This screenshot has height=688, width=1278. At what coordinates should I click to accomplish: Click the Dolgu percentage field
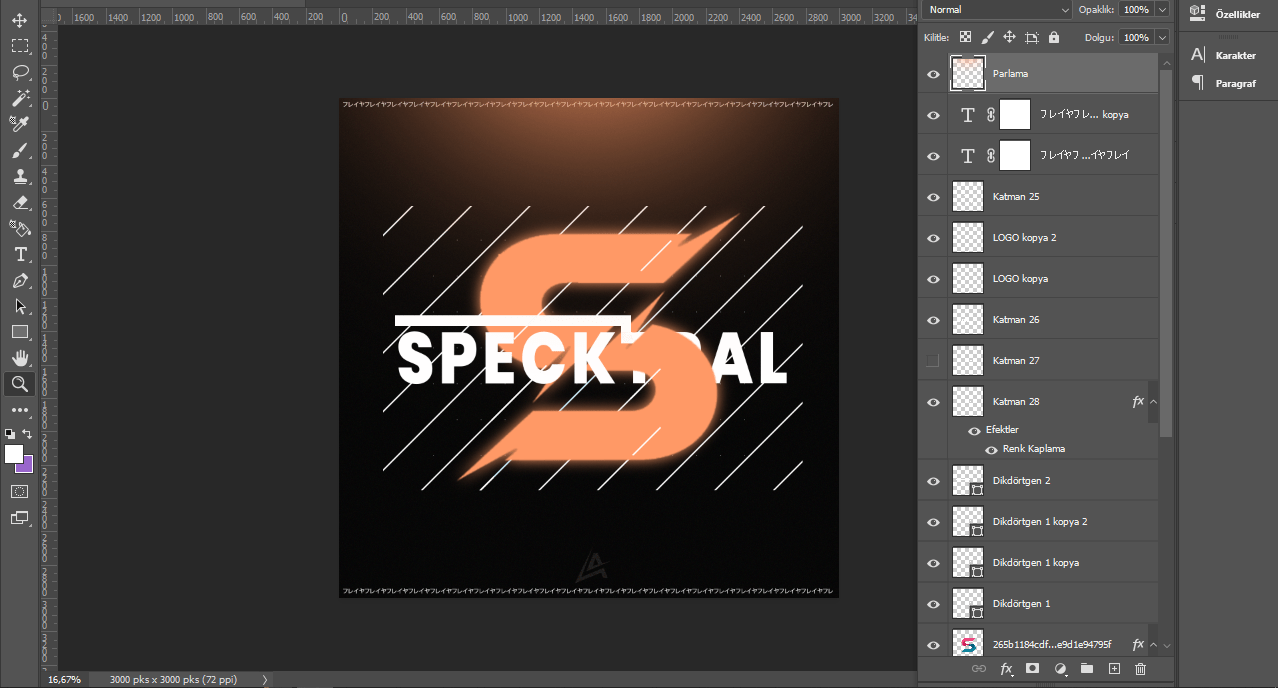(1135, 37)
